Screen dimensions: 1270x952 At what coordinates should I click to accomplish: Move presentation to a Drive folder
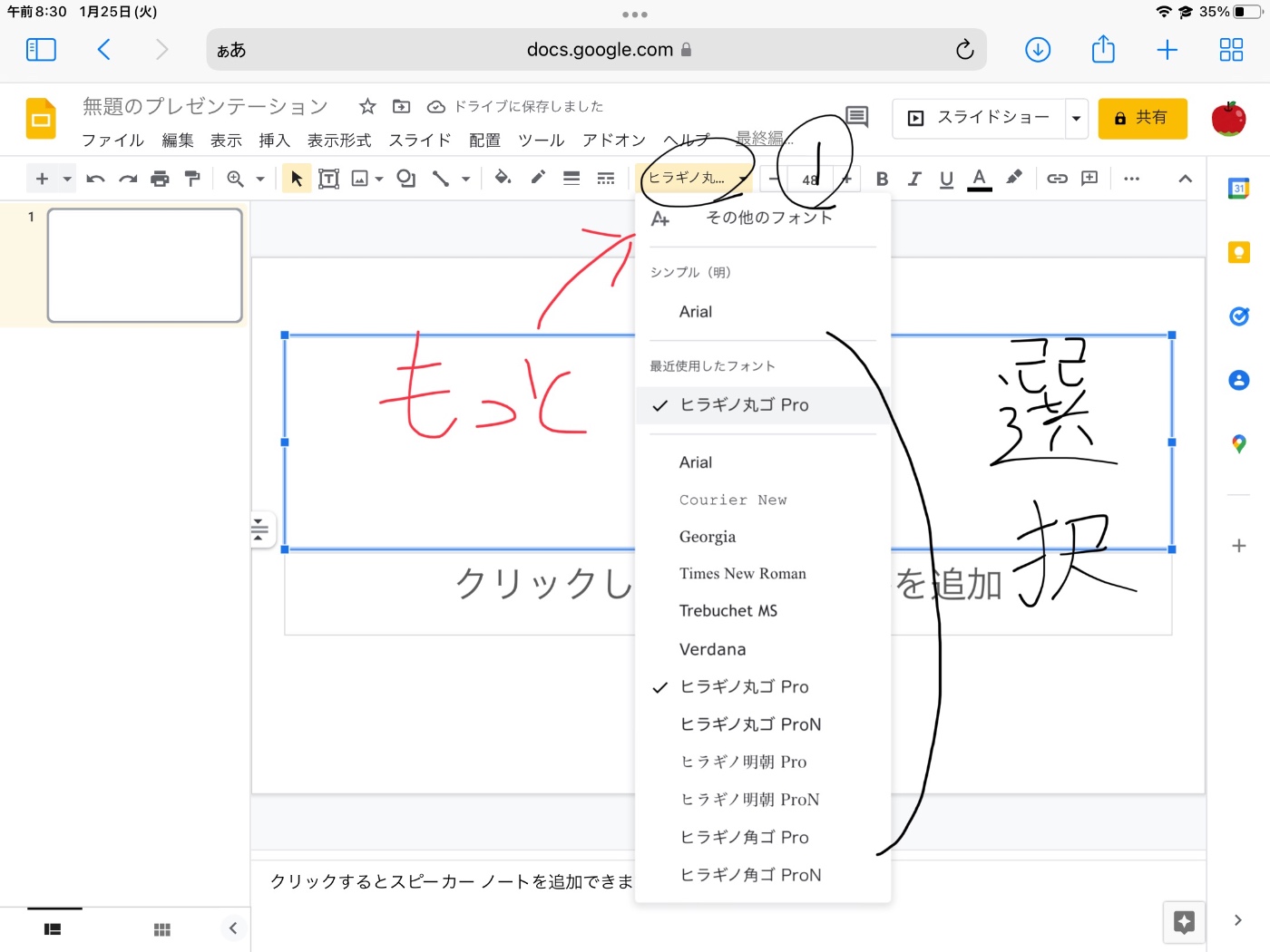pos(401,107)
